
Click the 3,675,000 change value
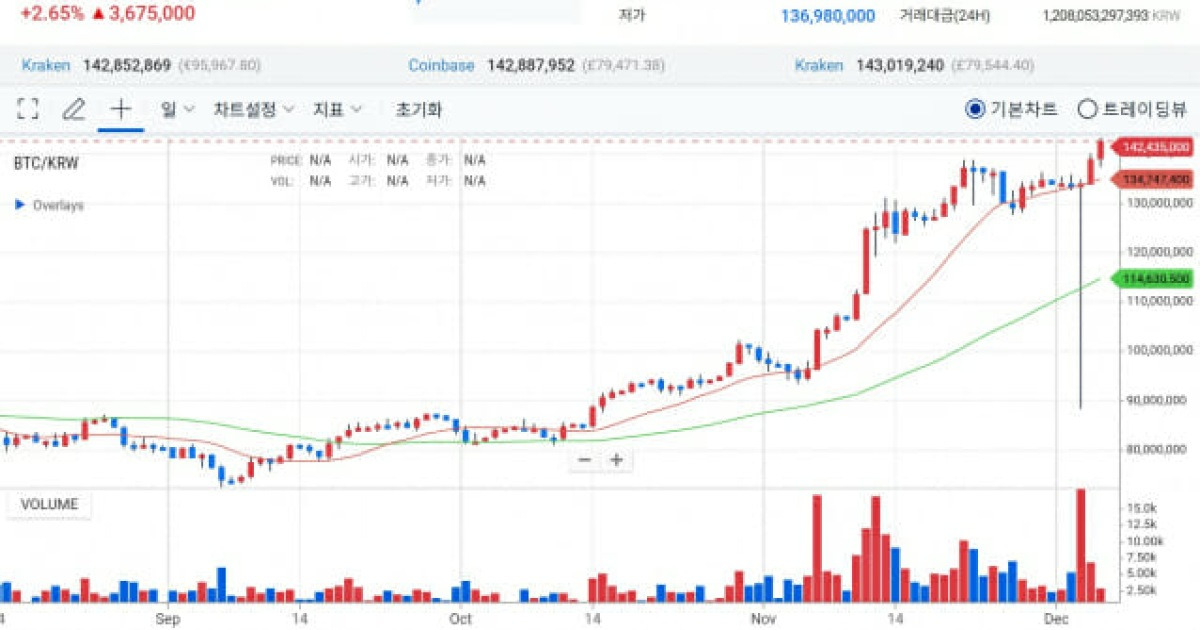[x=150, y=13]
